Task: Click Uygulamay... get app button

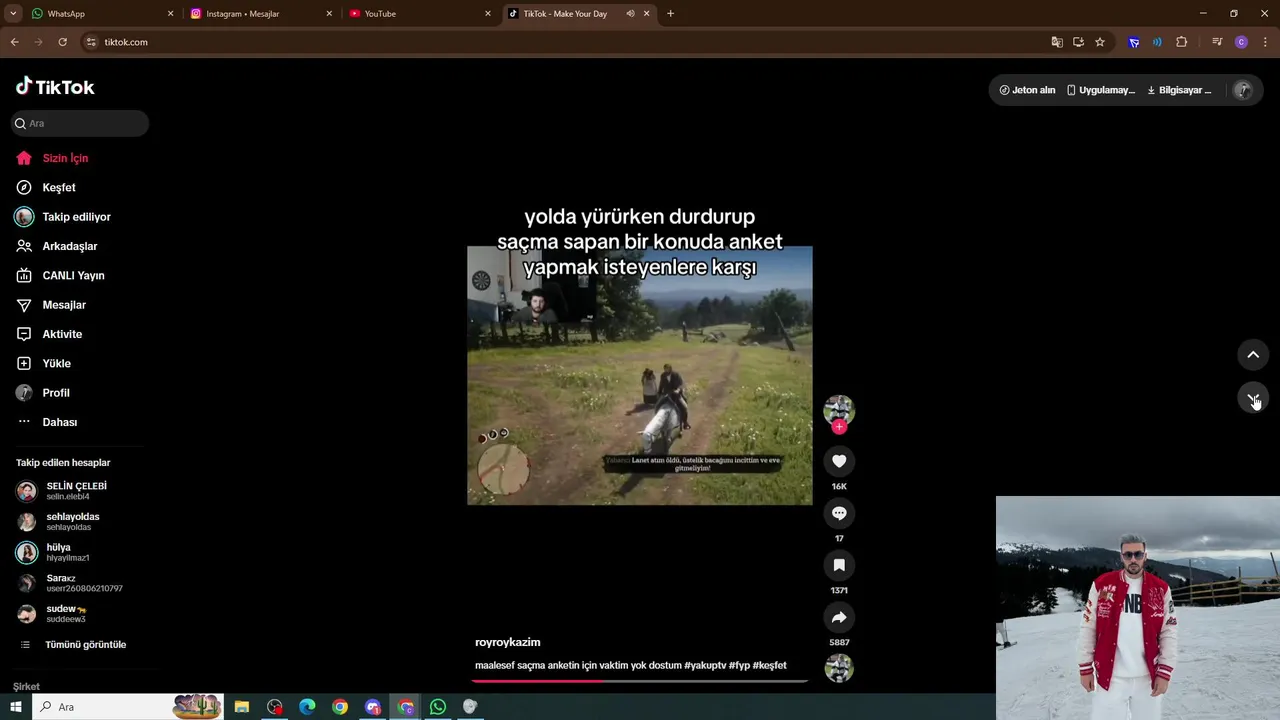Action: click(1100, 90)
